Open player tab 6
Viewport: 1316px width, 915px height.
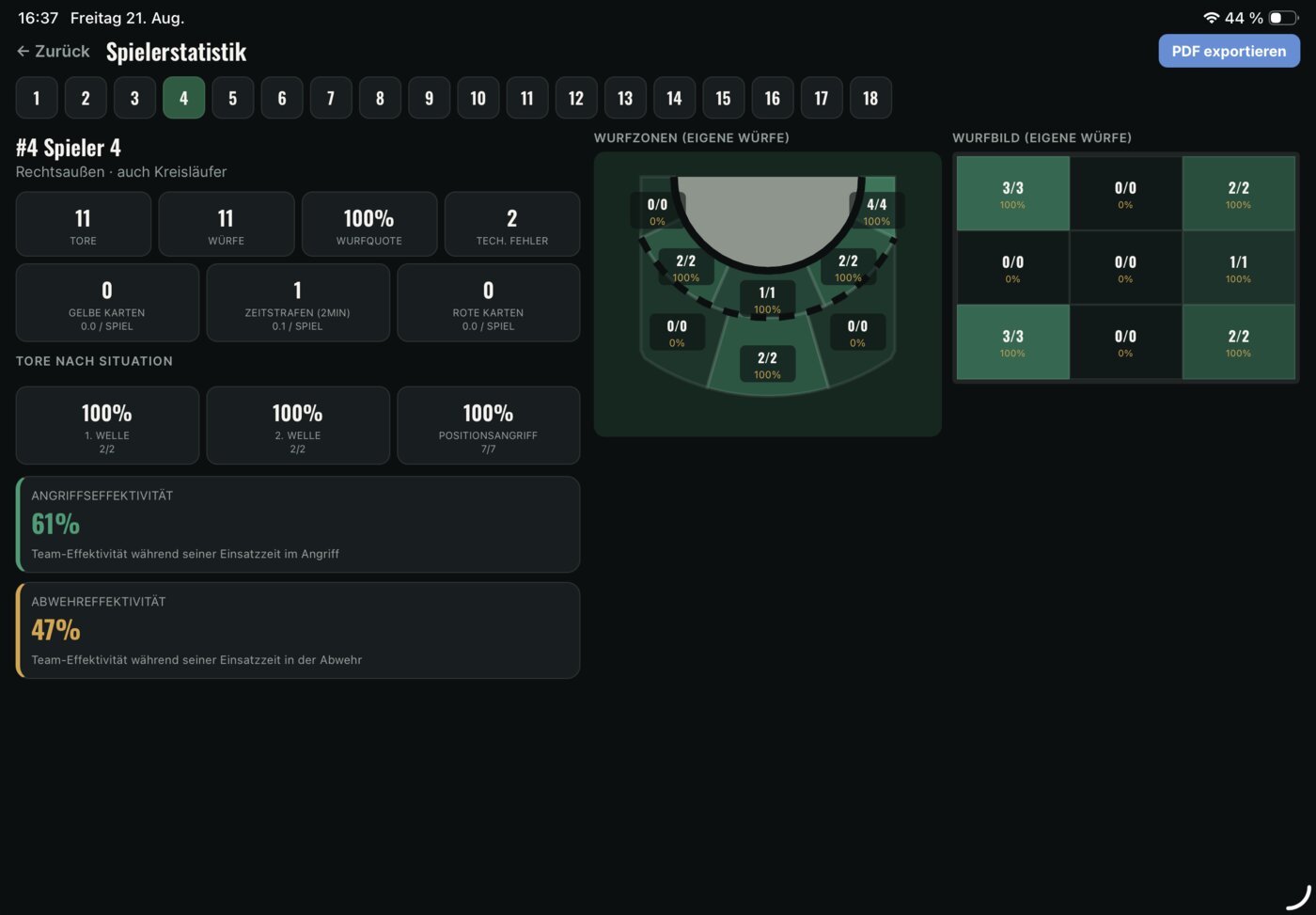click(x=282, y=98)
